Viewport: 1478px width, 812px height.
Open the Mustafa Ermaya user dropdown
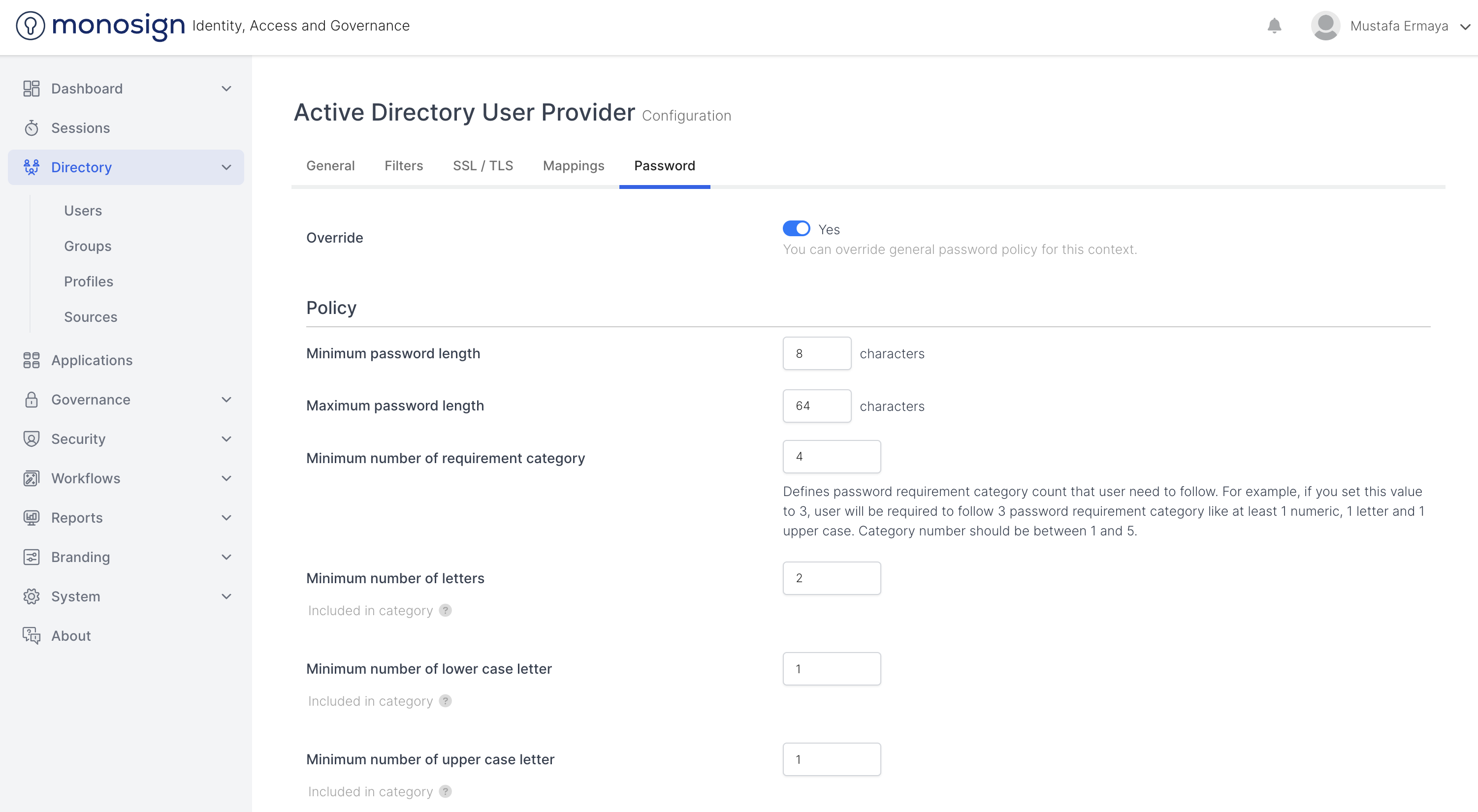click(x=1465, y=27)
